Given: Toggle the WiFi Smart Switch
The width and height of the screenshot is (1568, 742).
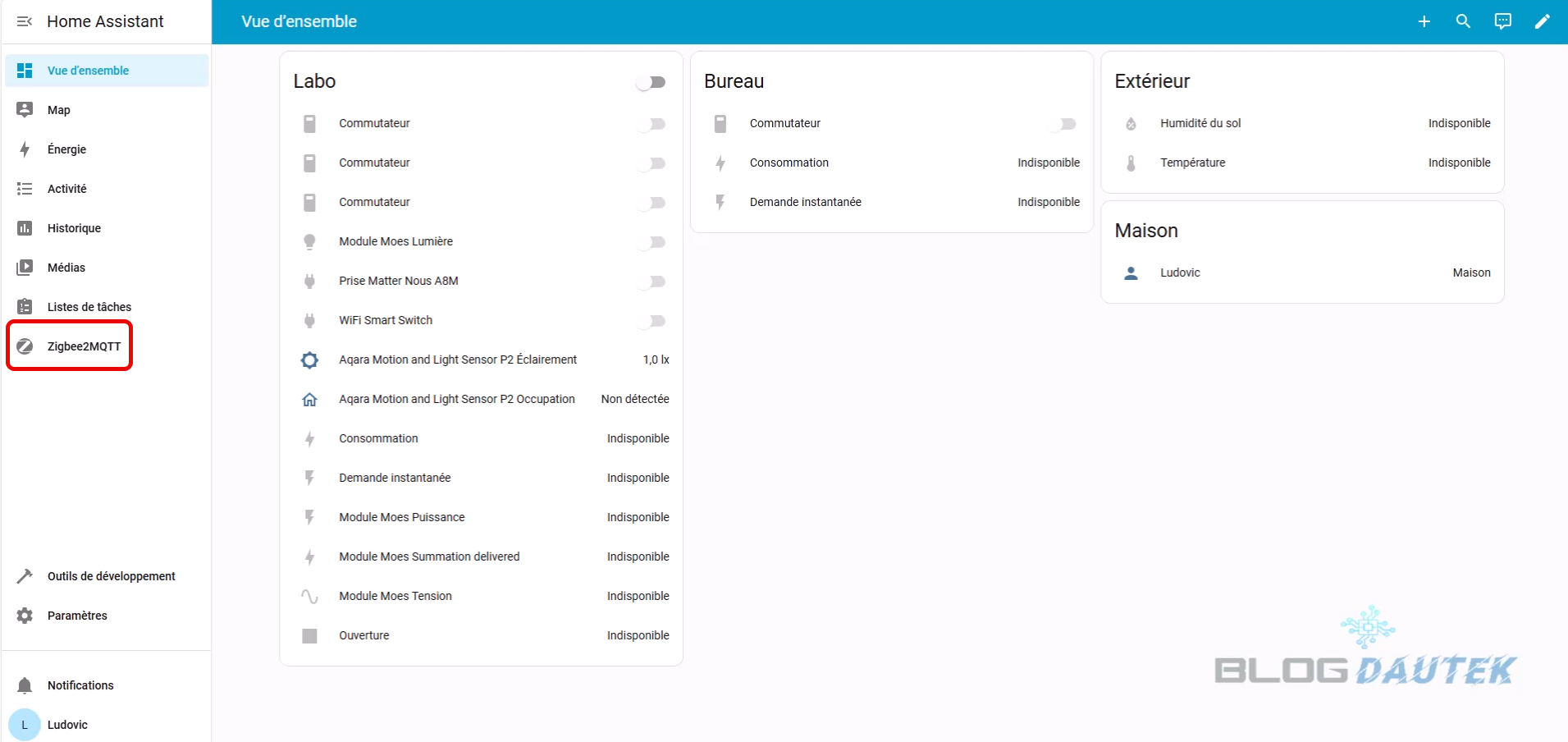Looking at the screenshot, I should pyautogui.click(x=653, y=321).
